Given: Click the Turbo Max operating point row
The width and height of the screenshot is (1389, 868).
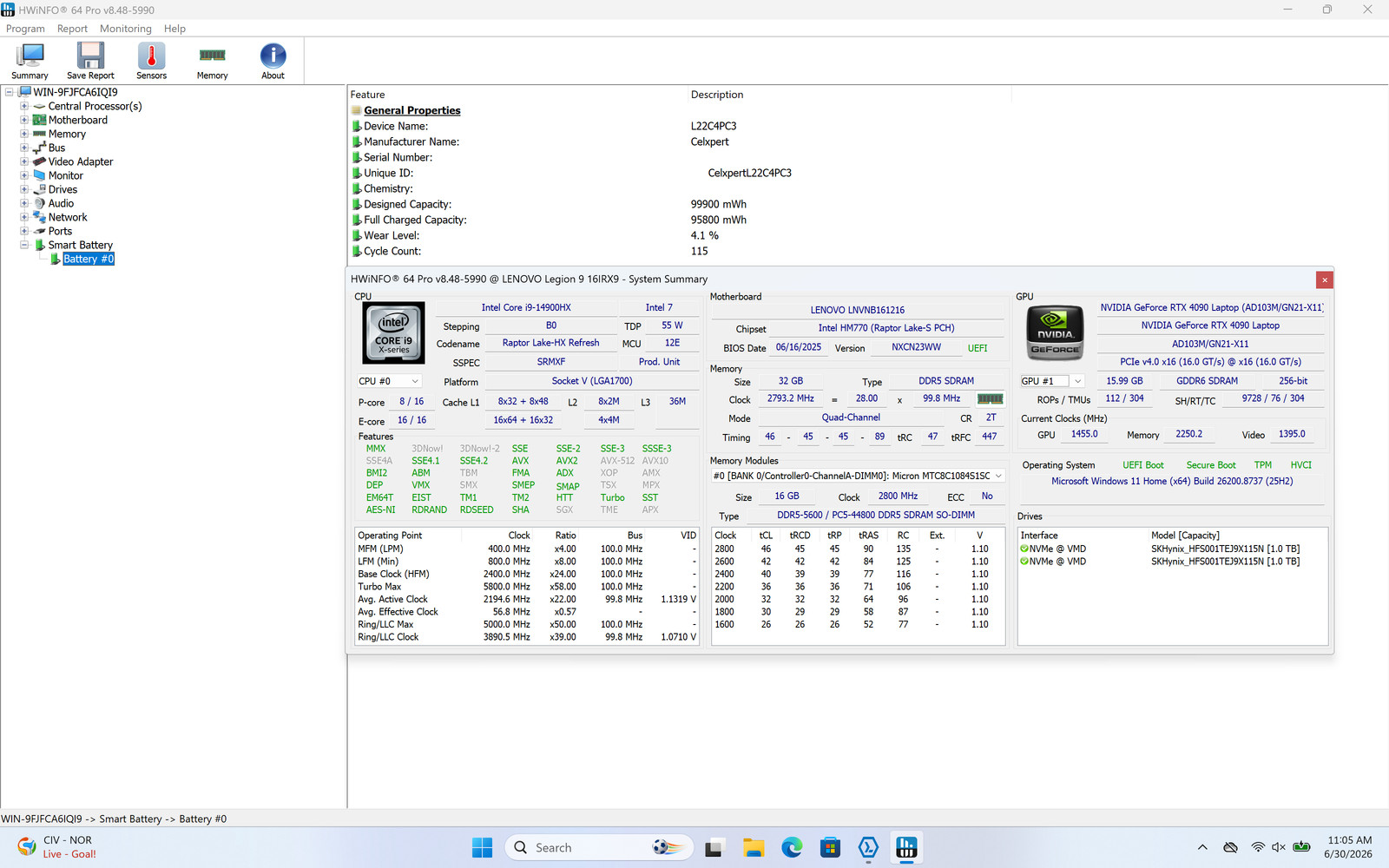Looking at the screenshot, I should tap(527, 587).
